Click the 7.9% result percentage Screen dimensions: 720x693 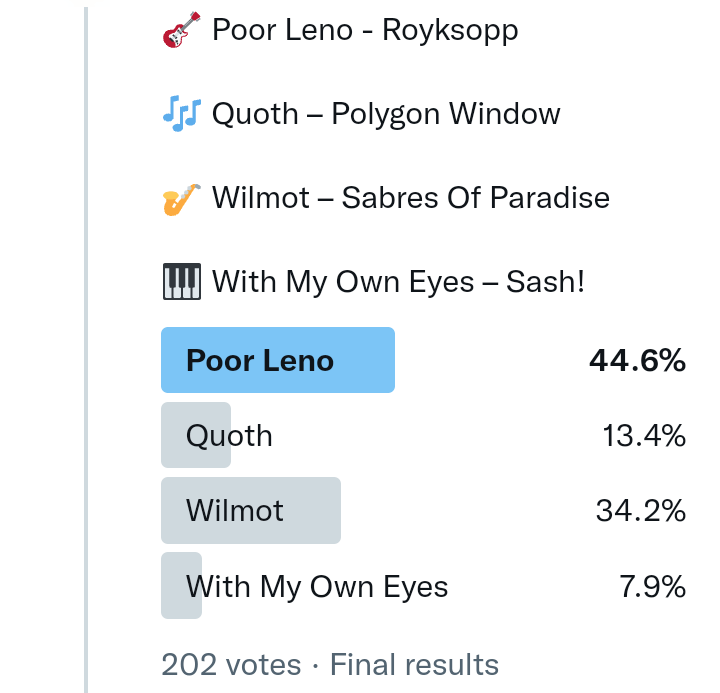tap(652, 585)
